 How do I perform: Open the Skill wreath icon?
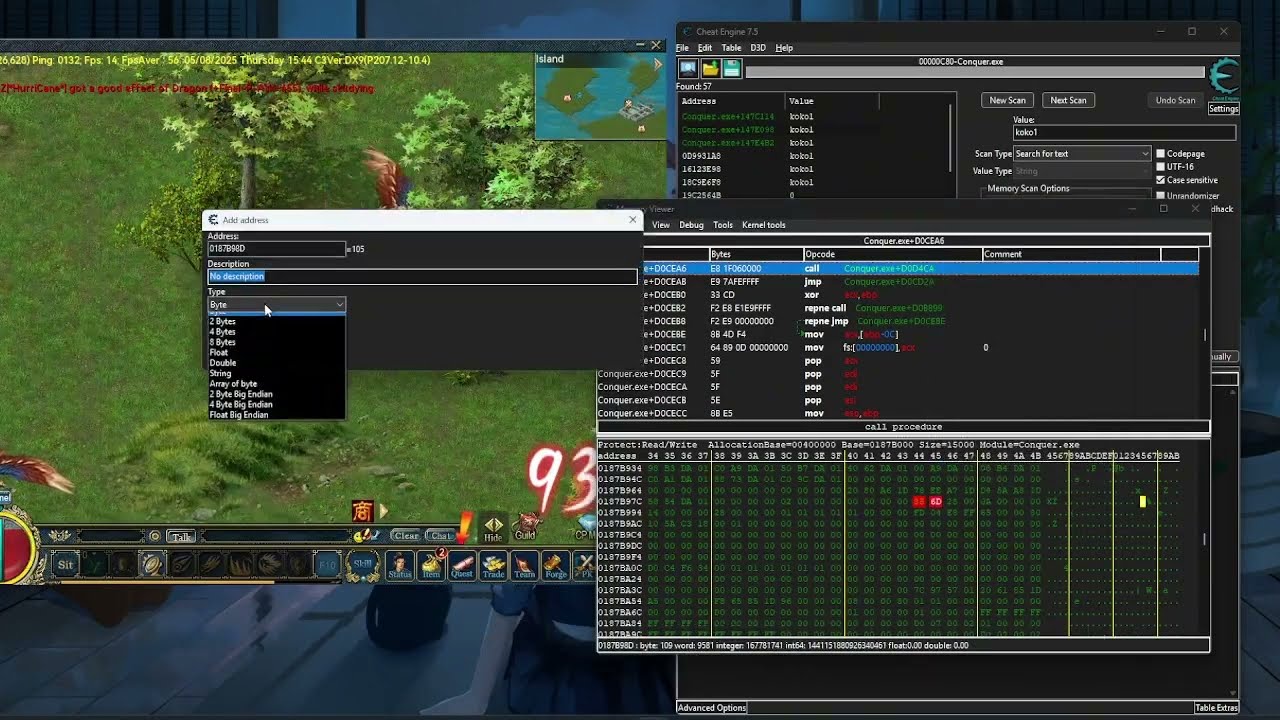click(362, 565)
